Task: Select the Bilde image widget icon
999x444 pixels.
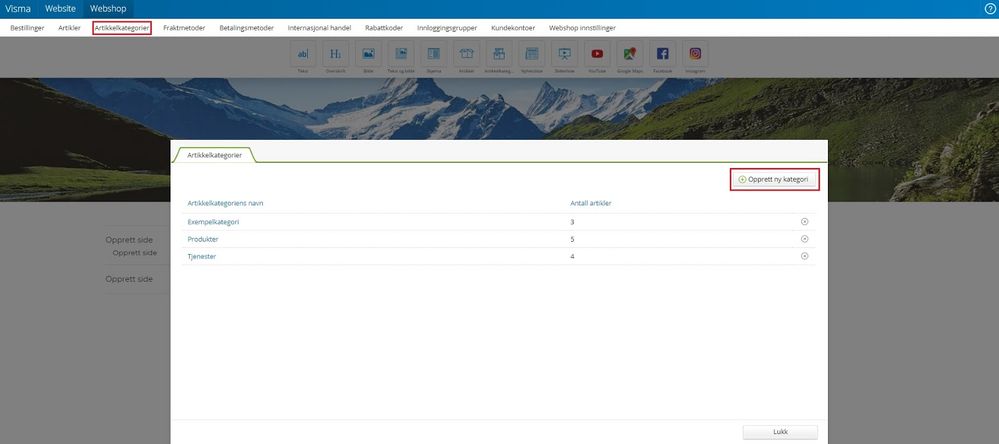Action: click(x=368, y=54)
